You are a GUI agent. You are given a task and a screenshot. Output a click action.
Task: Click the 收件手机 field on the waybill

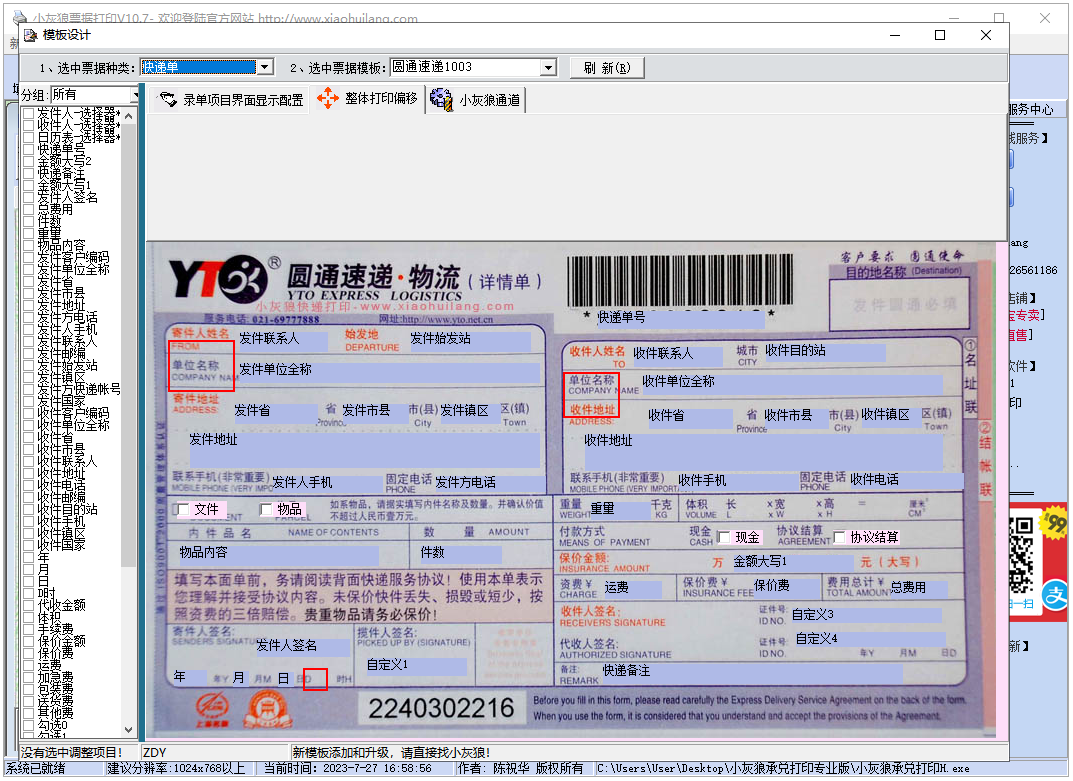pos(738,481)
